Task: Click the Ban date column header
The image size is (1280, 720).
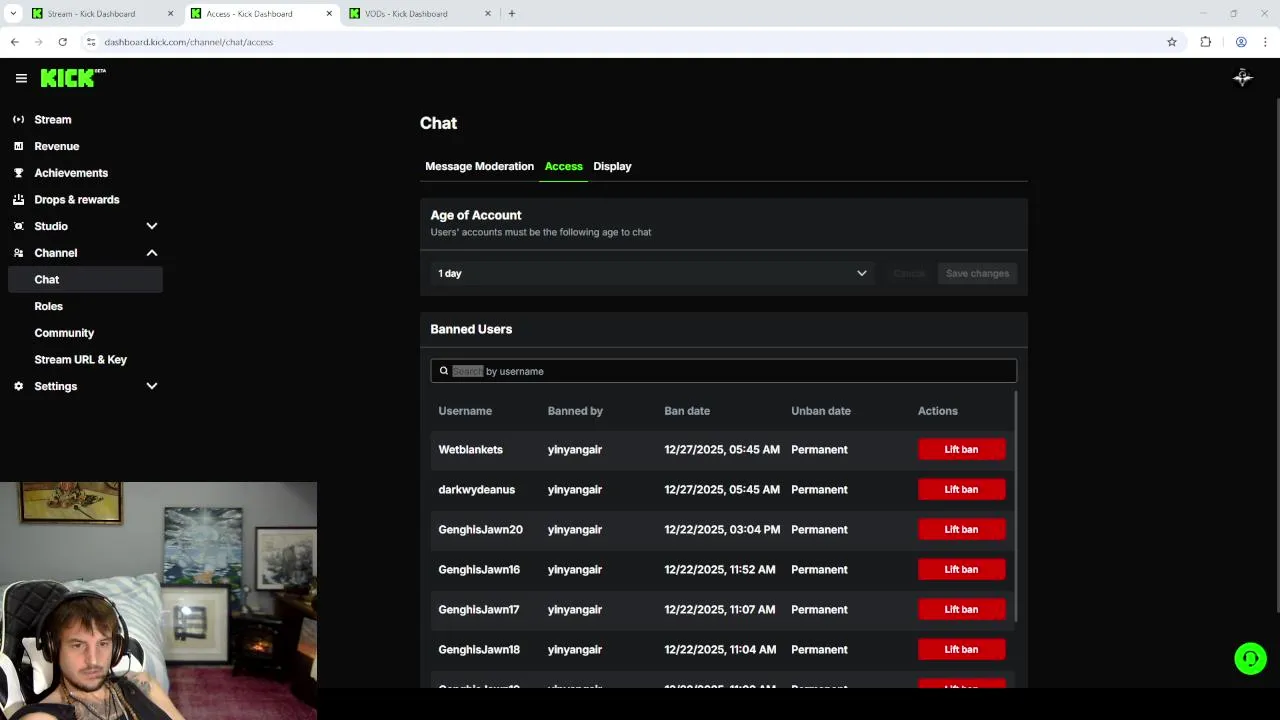Action: coord(687,411)
